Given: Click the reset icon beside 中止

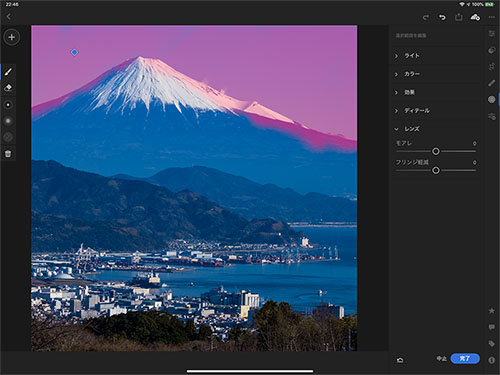Looking at the screenshot, I should [x=400, y=360].
